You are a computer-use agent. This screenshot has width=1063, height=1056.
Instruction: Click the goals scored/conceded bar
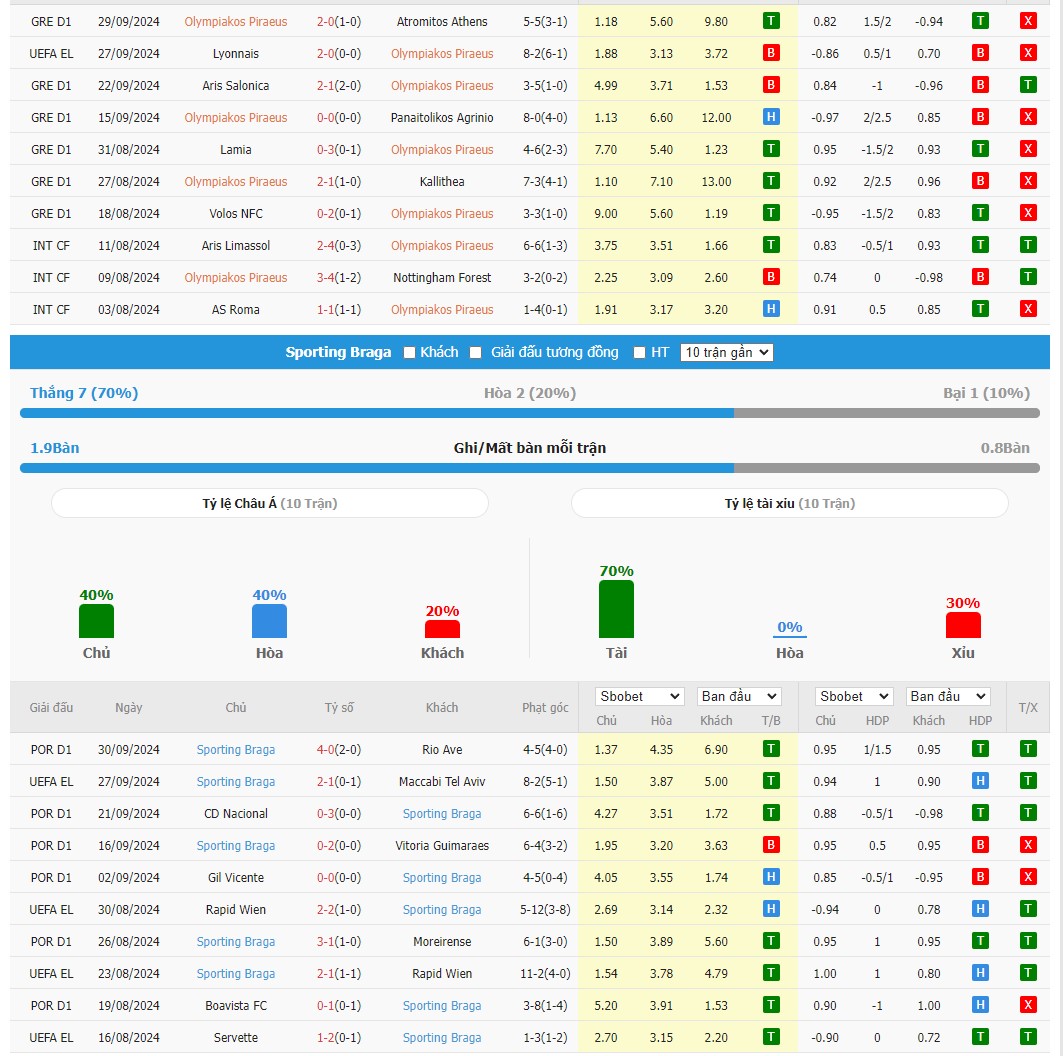(530, 468)
